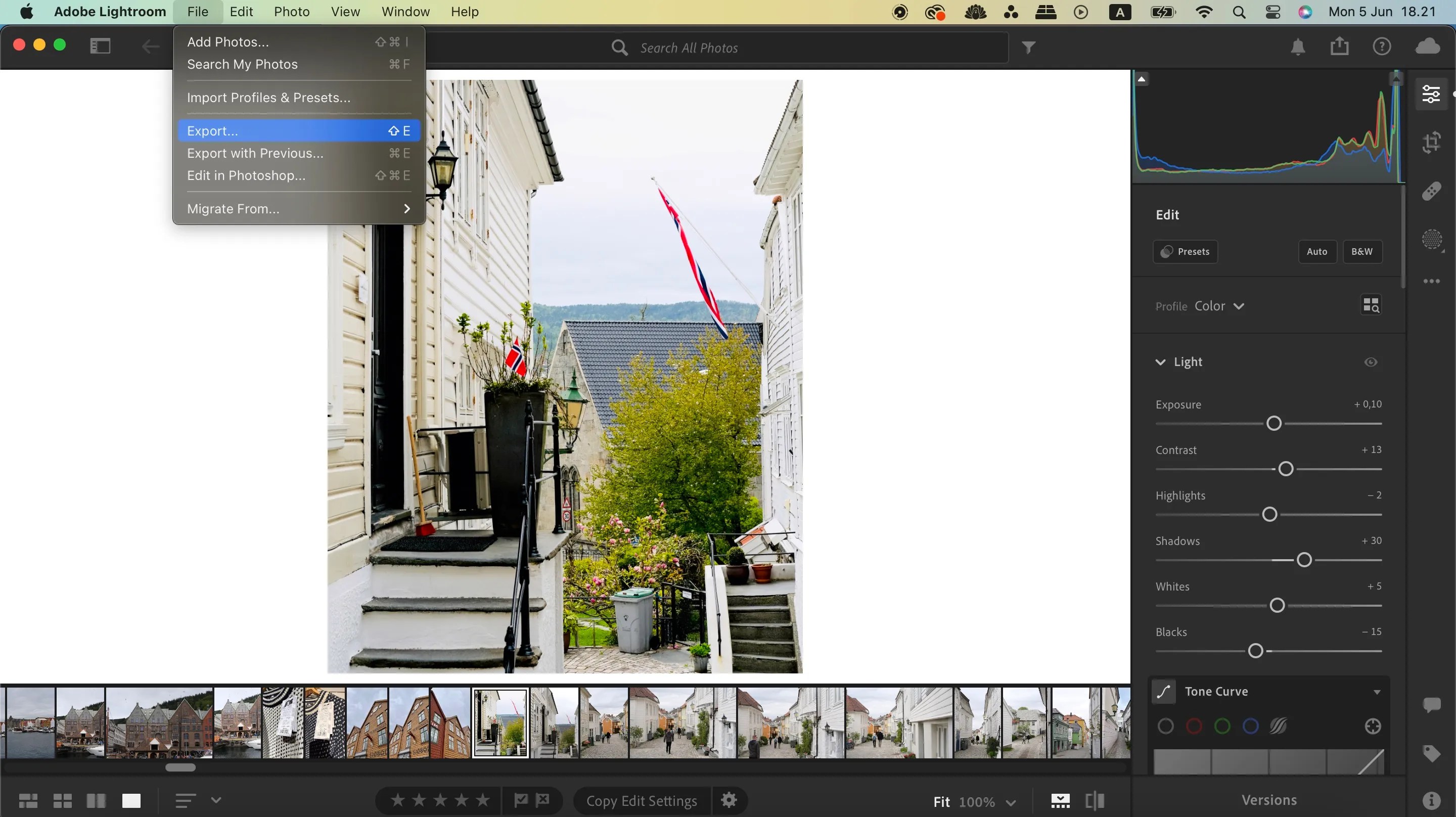Hide the Light panel adjustments with eye toggle
The width and height of the screenshot is (1456, 817).
coord(1370,362)
